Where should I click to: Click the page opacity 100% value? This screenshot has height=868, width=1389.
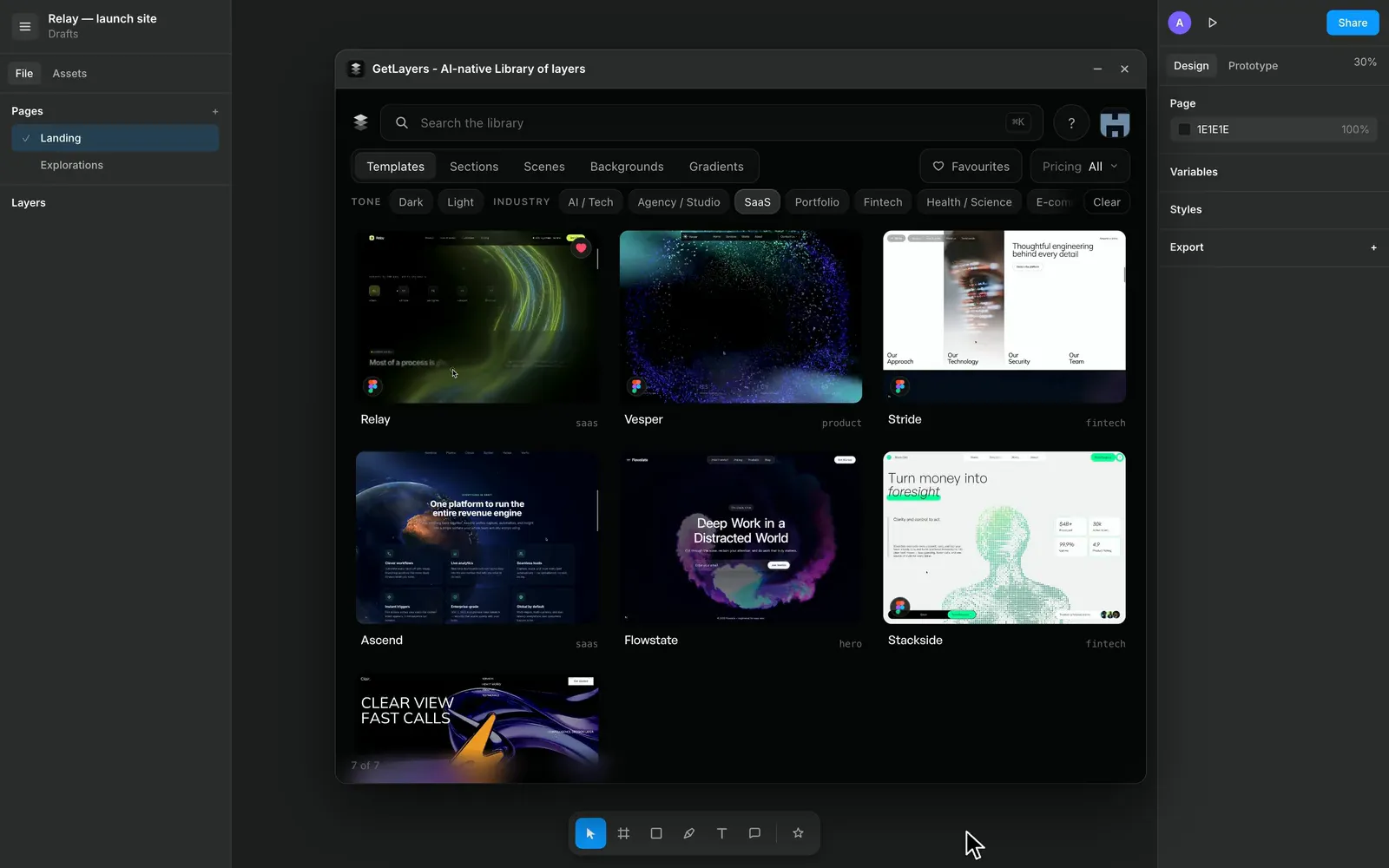1354,129
